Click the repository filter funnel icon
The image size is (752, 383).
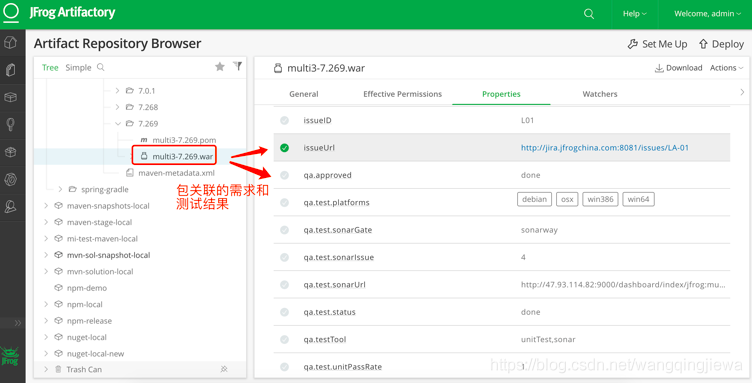237,66
